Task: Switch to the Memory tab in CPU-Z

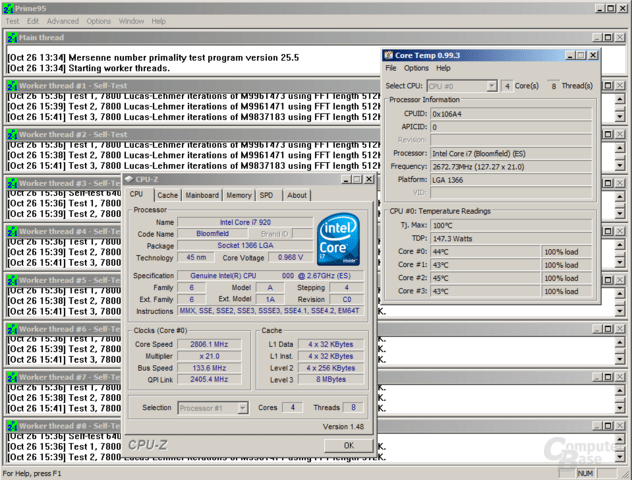Action: pyautogui.click(x=239, y=195)
